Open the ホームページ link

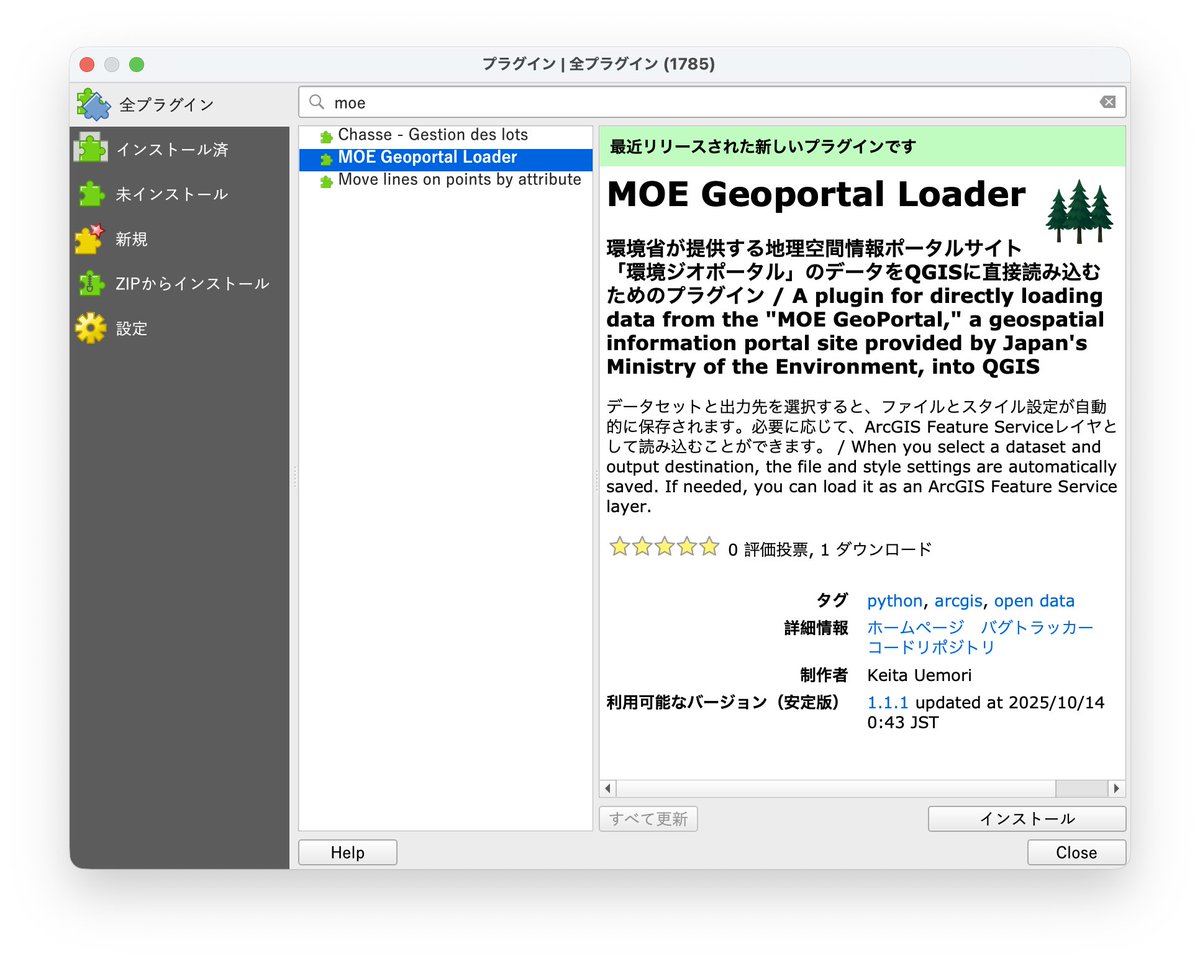(x=917, y=627)
